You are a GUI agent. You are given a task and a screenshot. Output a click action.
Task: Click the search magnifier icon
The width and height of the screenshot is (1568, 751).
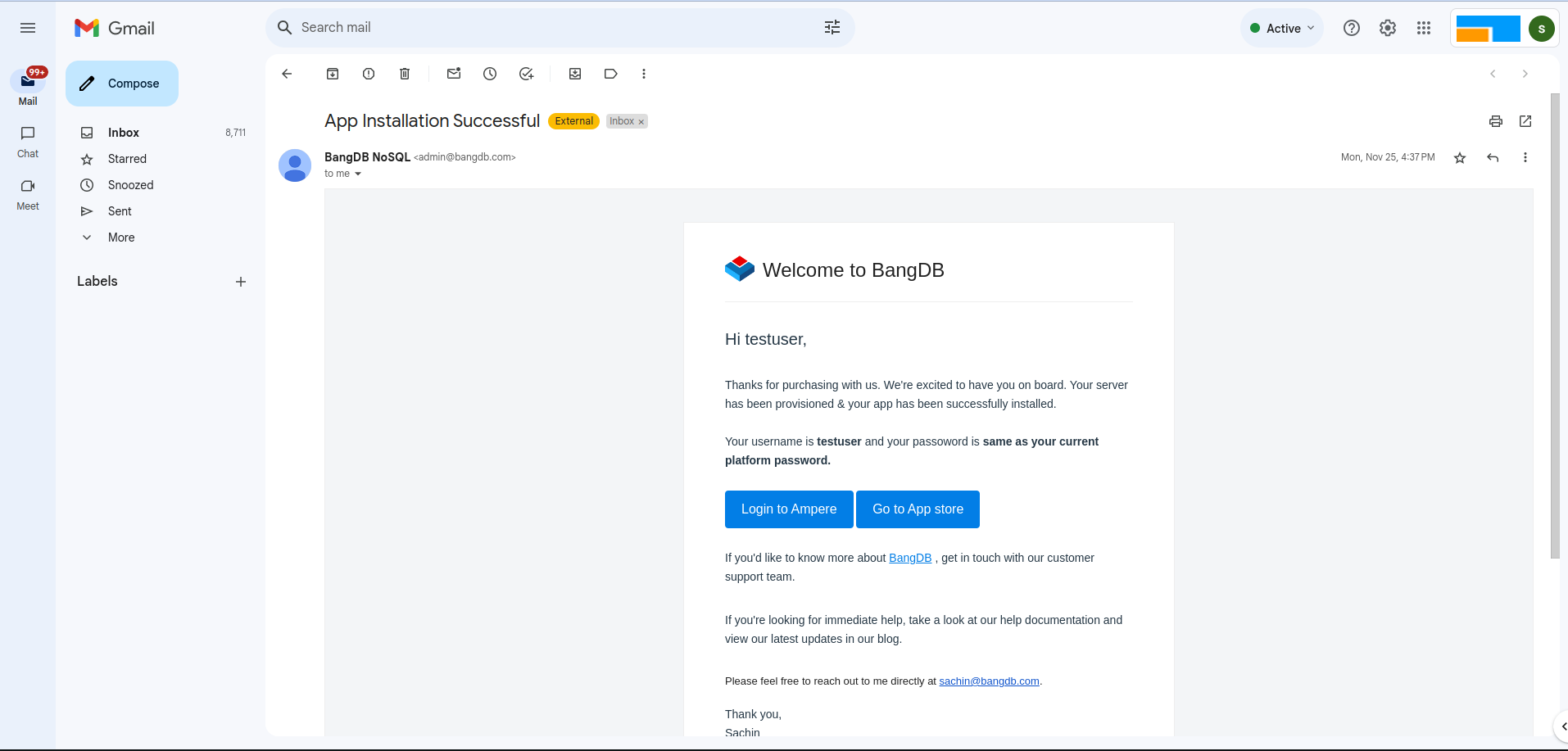284,28
